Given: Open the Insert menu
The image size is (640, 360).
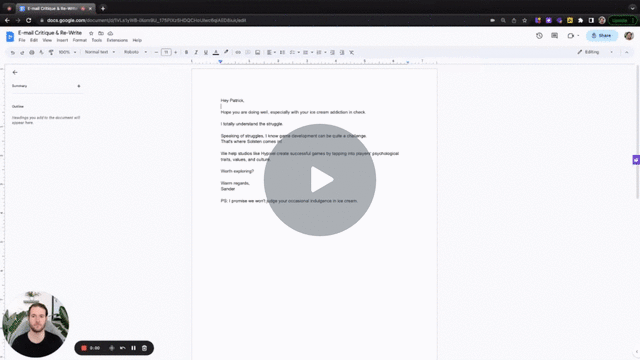Looking at the screenshot, I should pyautogui.click(x=62, y=40).
